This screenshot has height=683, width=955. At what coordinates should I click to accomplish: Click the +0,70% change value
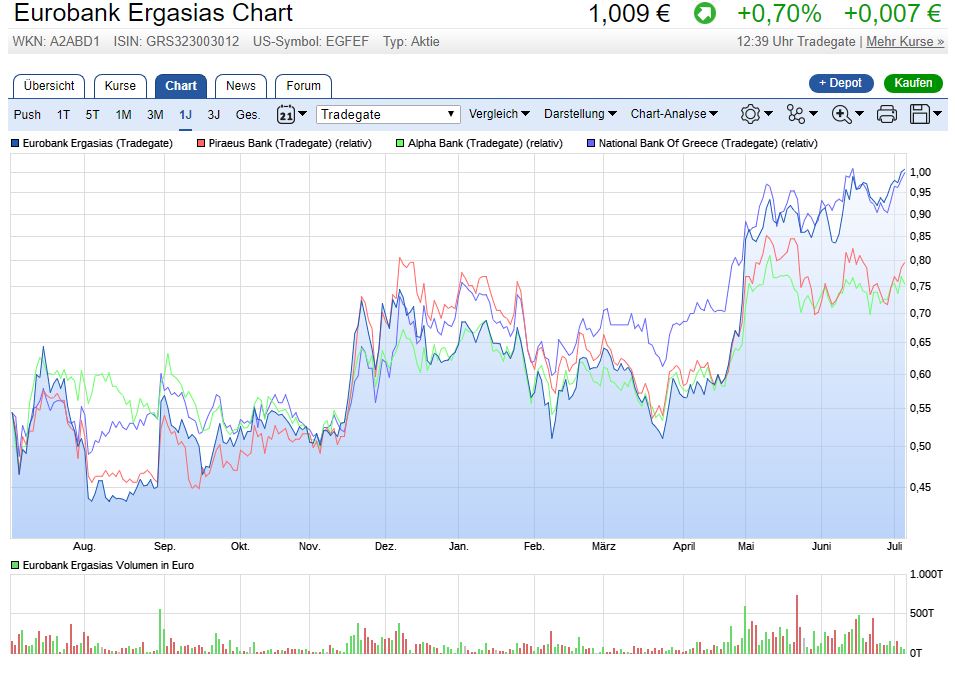tap(779, 13)
